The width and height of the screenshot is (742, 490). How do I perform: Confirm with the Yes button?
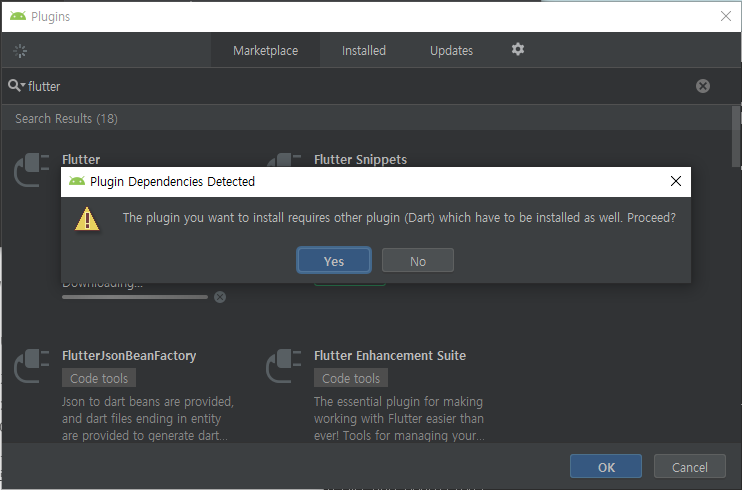(x=334, y=260)
